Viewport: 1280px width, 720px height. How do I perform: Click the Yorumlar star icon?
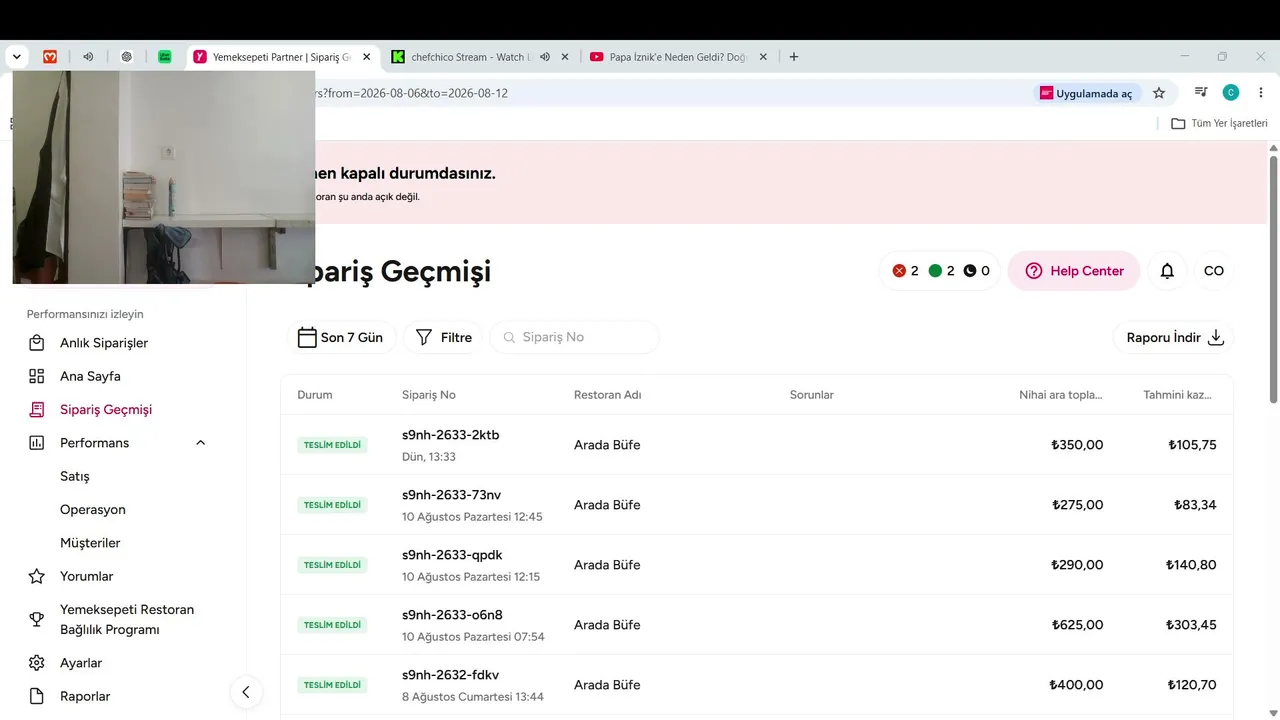(37, 577)
